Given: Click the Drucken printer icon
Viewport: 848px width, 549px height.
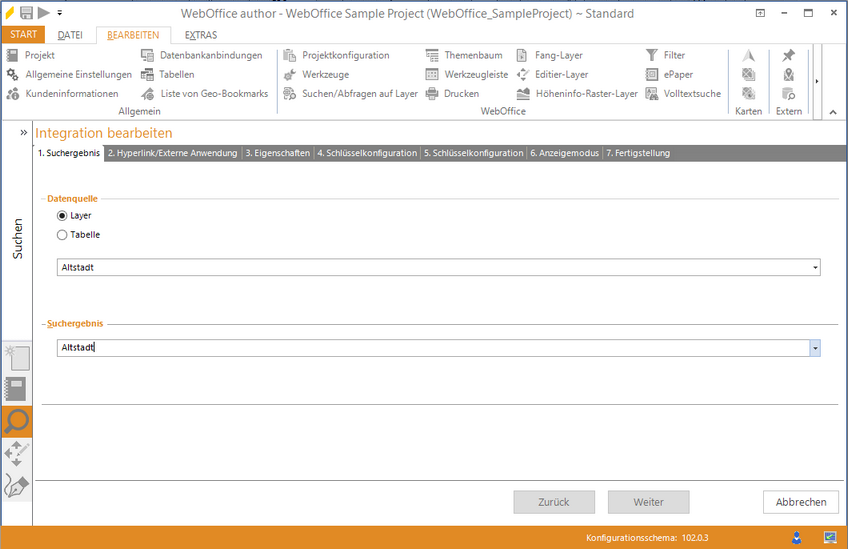Looking at the screenshot, I should coord(432,94).
